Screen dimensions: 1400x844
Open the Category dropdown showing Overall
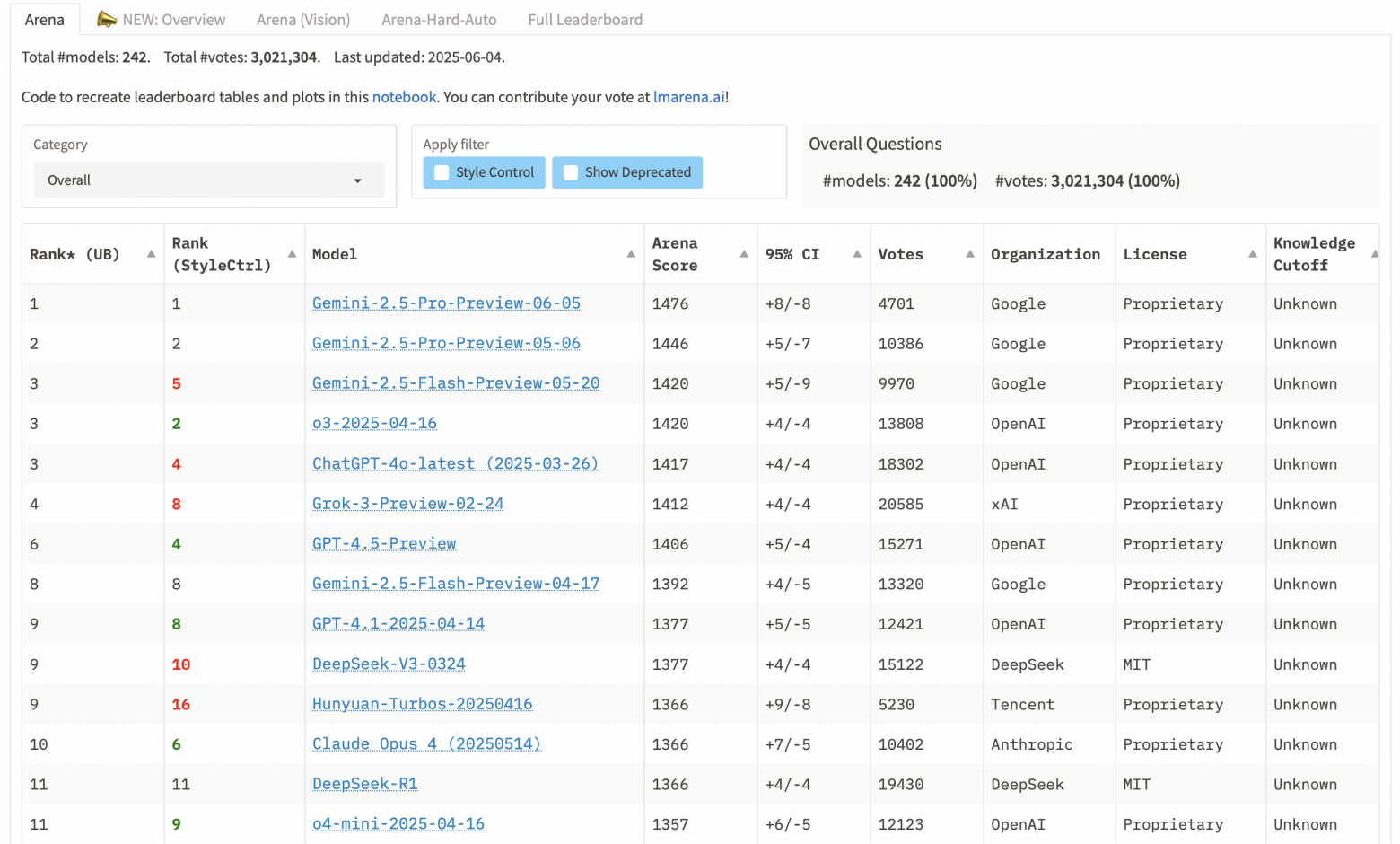209,180
